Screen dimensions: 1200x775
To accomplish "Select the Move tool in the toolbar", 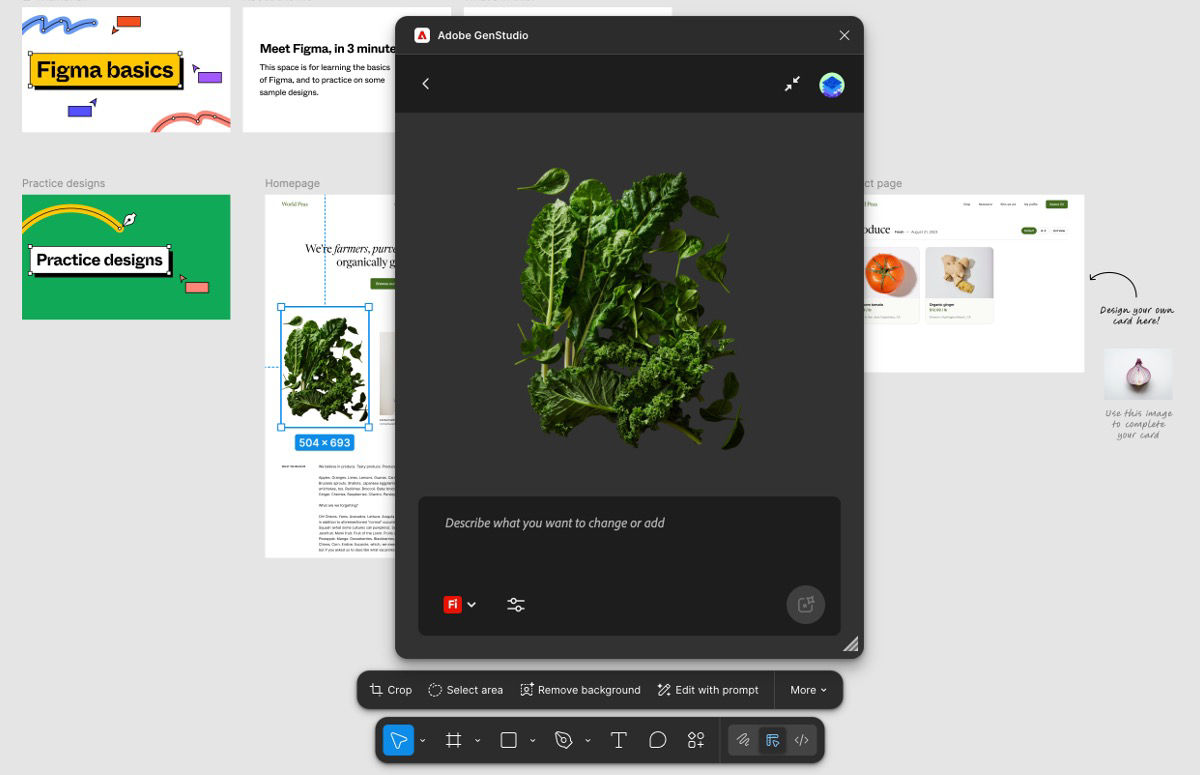I will (x=399, y=740).
